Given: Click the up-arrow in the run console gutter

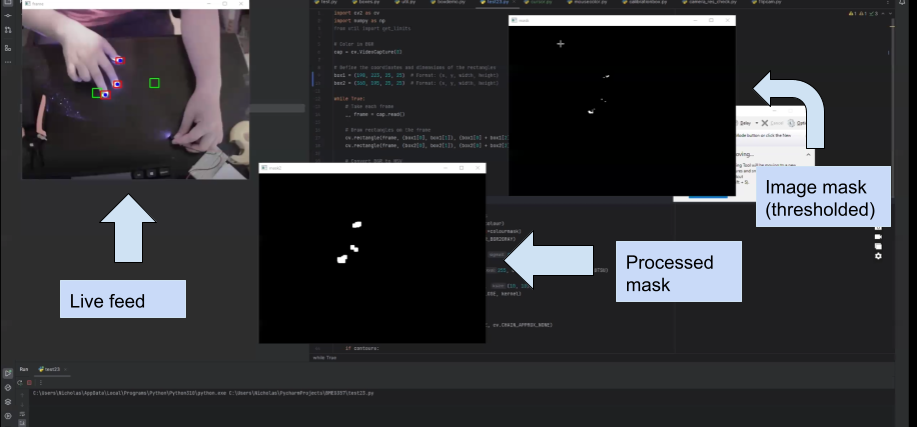Looking at the screenshot, I should point(23,394).
